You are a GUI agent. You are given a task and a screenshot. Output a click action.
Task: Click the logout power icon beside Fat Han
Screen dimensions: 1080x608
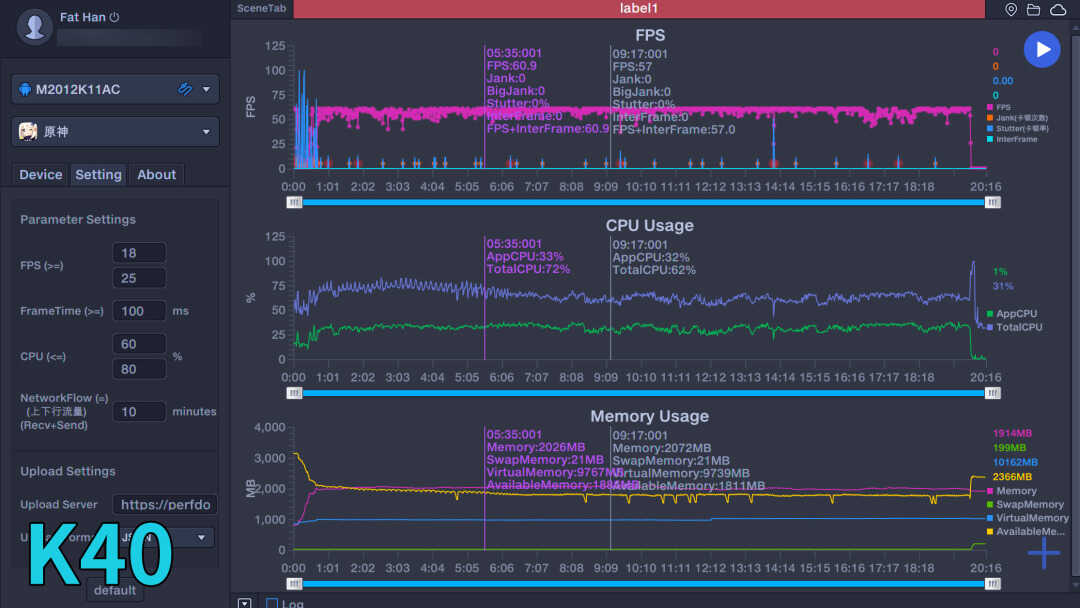pos(114,17)
